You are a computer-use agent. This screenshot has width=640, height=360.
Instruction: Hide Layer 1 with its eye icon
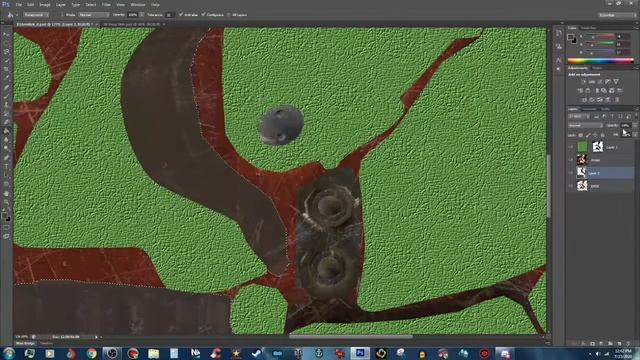click(x=571, y=147)
